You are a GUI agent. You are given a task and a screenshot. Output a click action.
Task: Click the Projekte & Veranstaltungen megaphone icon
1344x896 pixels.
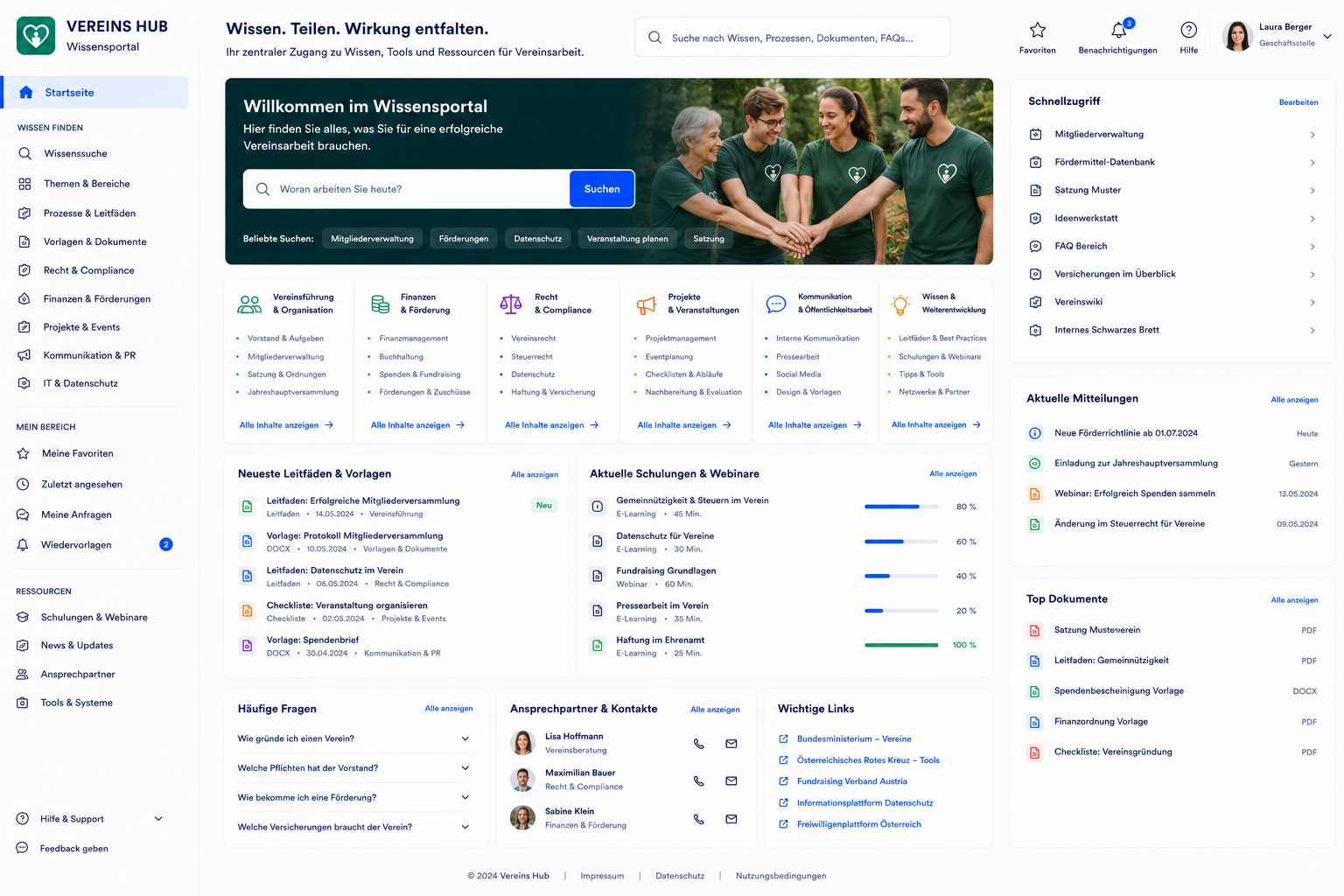(647, 305)
